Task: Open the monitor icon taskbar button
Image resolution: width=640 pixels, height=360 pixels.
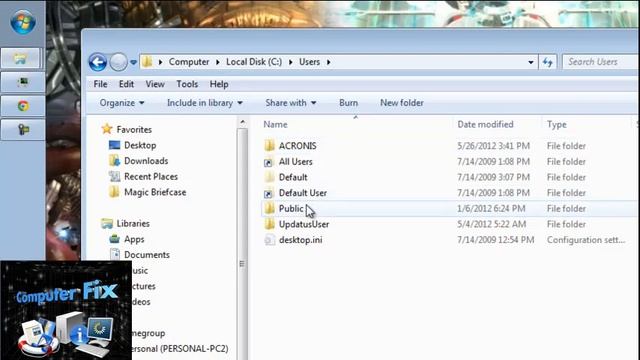Action: click(x=23, y=82)
